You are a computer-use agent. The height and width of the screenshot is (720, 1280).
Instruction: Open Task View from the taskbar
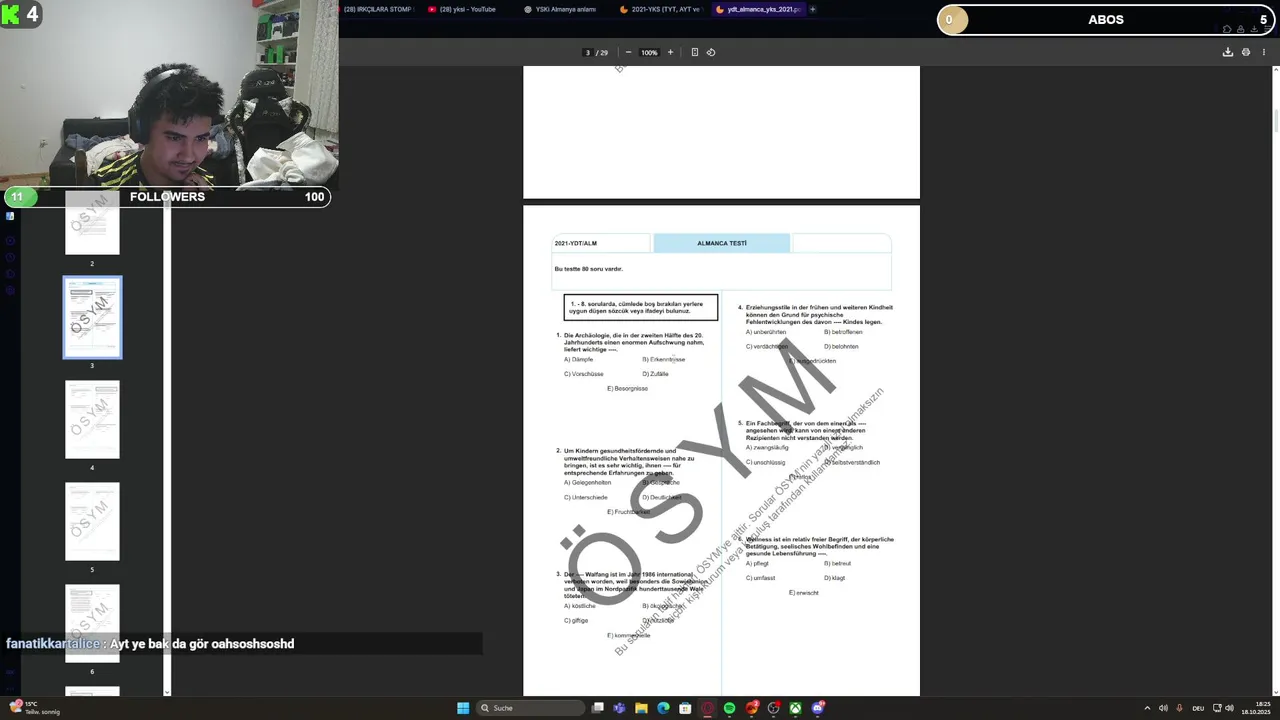point(597,708)
